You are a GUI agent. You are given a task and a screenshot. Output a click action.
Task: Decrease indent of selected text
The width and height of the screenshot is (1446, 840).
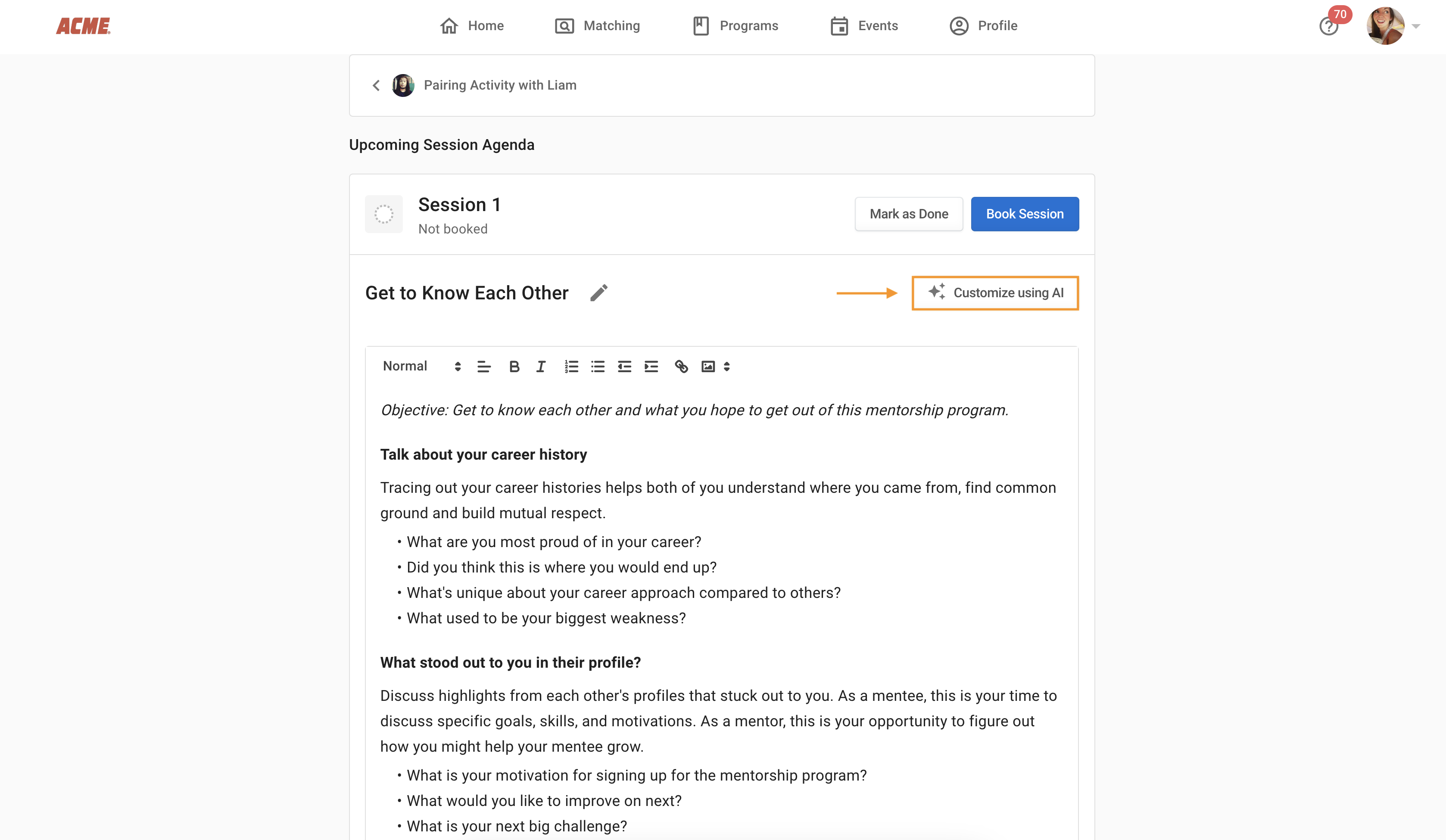[x=624, y=367]
